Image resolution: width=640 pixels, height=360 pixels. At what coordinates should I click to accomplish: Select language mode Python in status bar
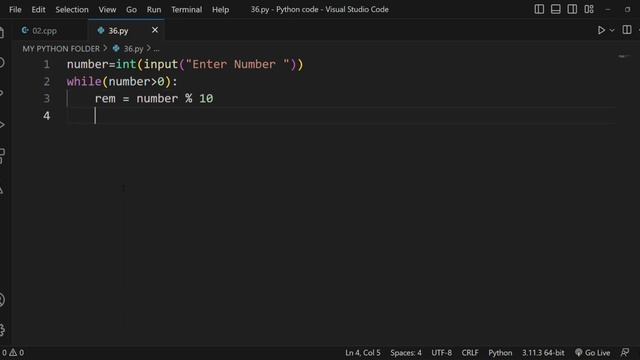click(500, 353)
